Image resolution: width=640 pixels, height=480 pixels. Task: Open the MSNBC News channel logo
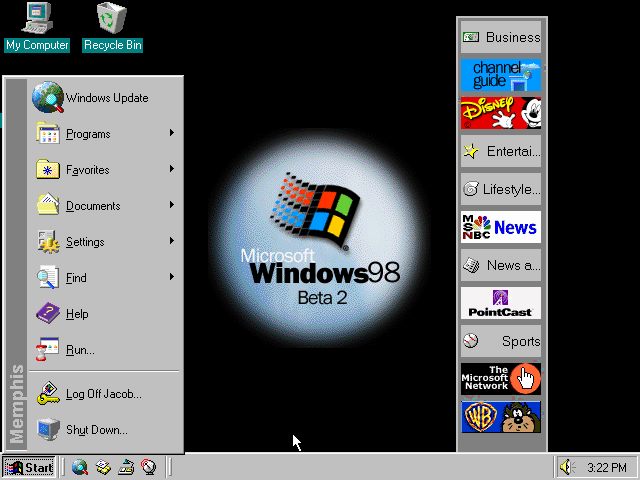click(501, 227)
